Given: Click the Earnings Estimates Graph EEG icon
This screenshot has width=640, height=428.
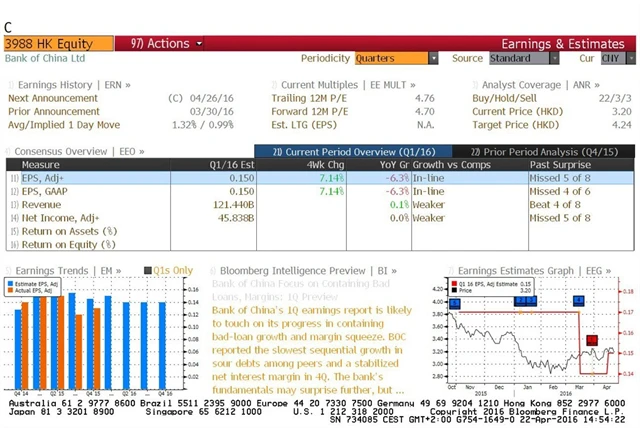Looking at the screenshot, I should point(451,270).
